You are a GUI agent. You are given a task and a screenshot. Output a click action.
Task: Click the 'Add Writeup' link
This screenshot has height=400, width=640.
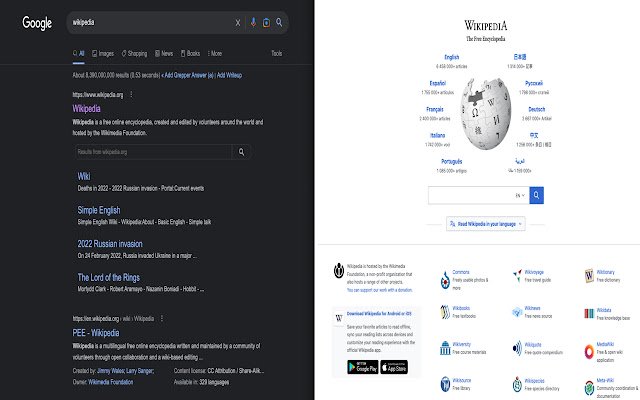click(x=229, y=75)
